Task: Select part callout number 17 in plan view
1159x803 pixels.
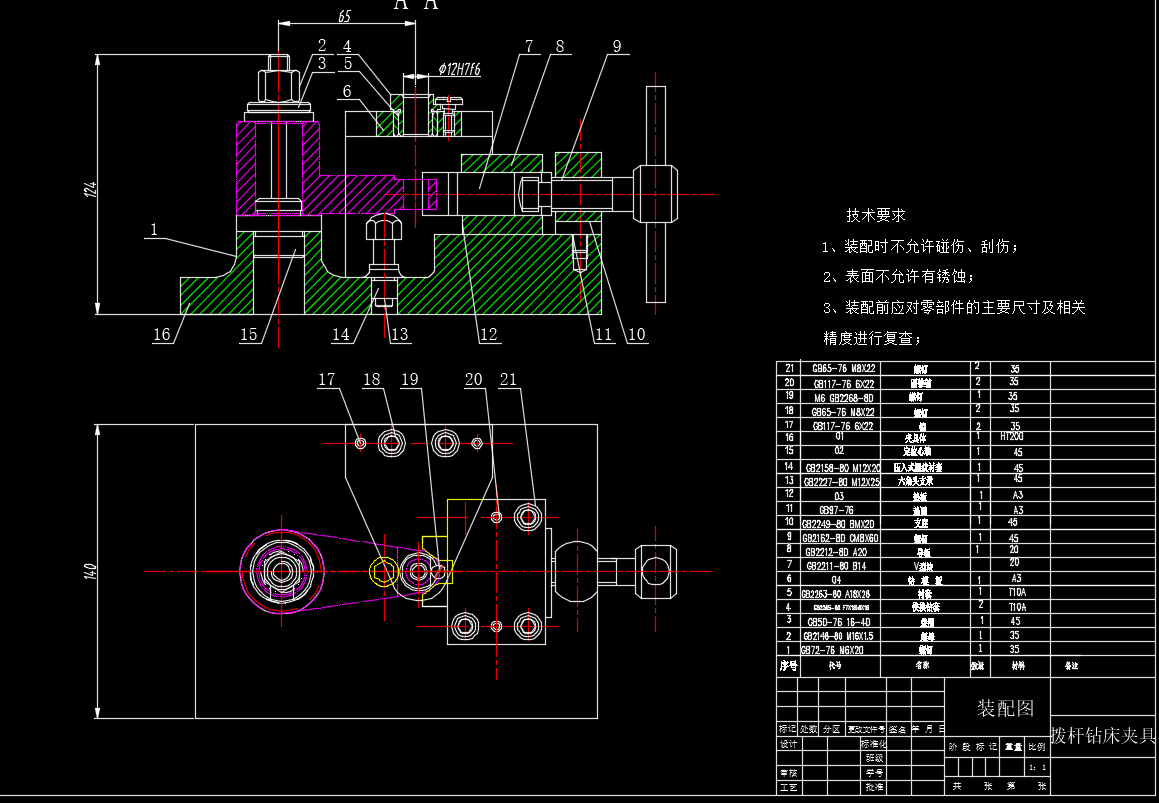Action: point(328,380)
